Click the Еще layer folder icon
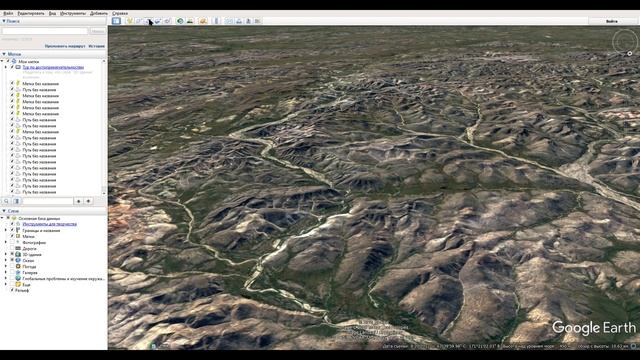This screenshot has width=640, height=360. [x=18, y=284]
